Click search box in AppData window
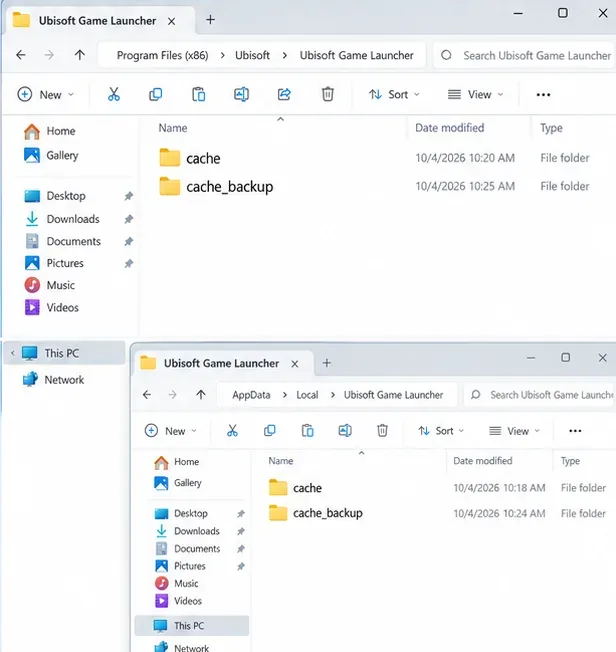Screen dimensions: 616x652 540,395
